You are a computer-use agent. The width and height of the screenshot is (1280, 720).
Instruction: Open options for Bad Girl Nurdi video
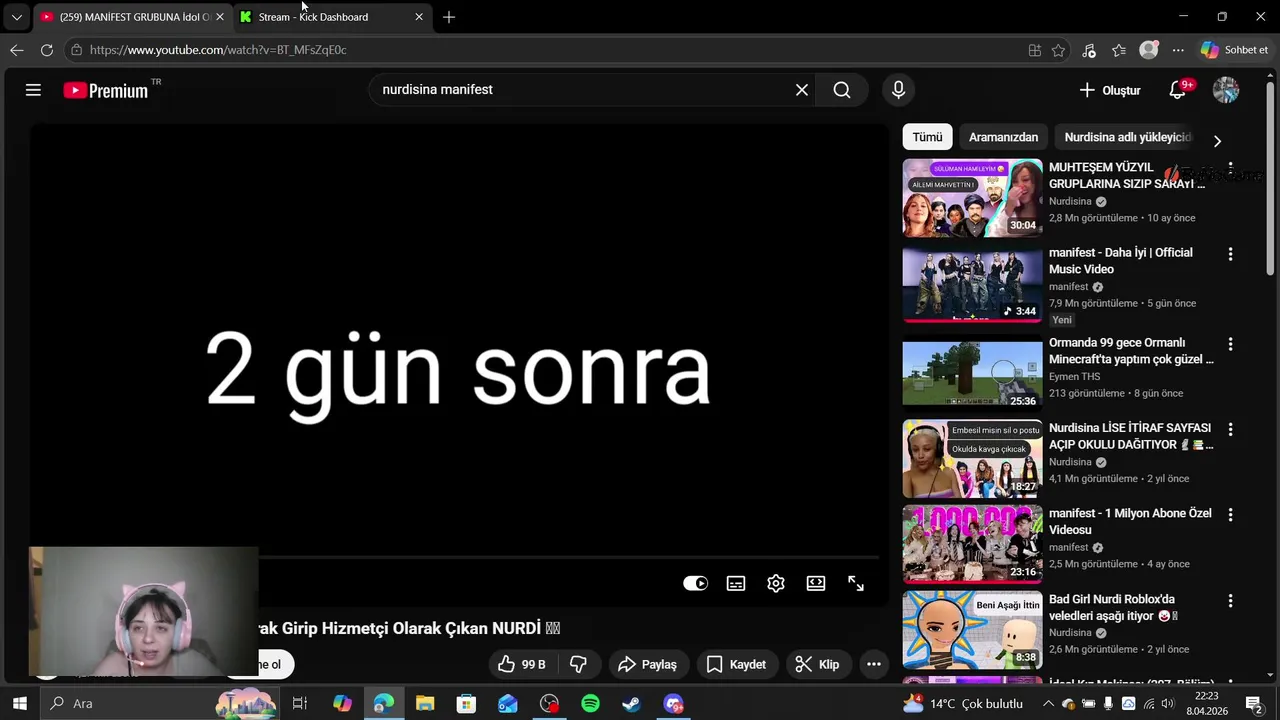pyautogui.click(x=1231, y=601)
